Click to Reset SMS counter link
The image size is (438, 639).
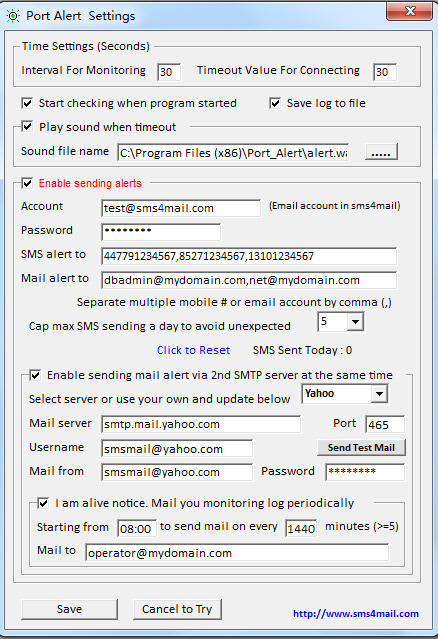(193, 350)
